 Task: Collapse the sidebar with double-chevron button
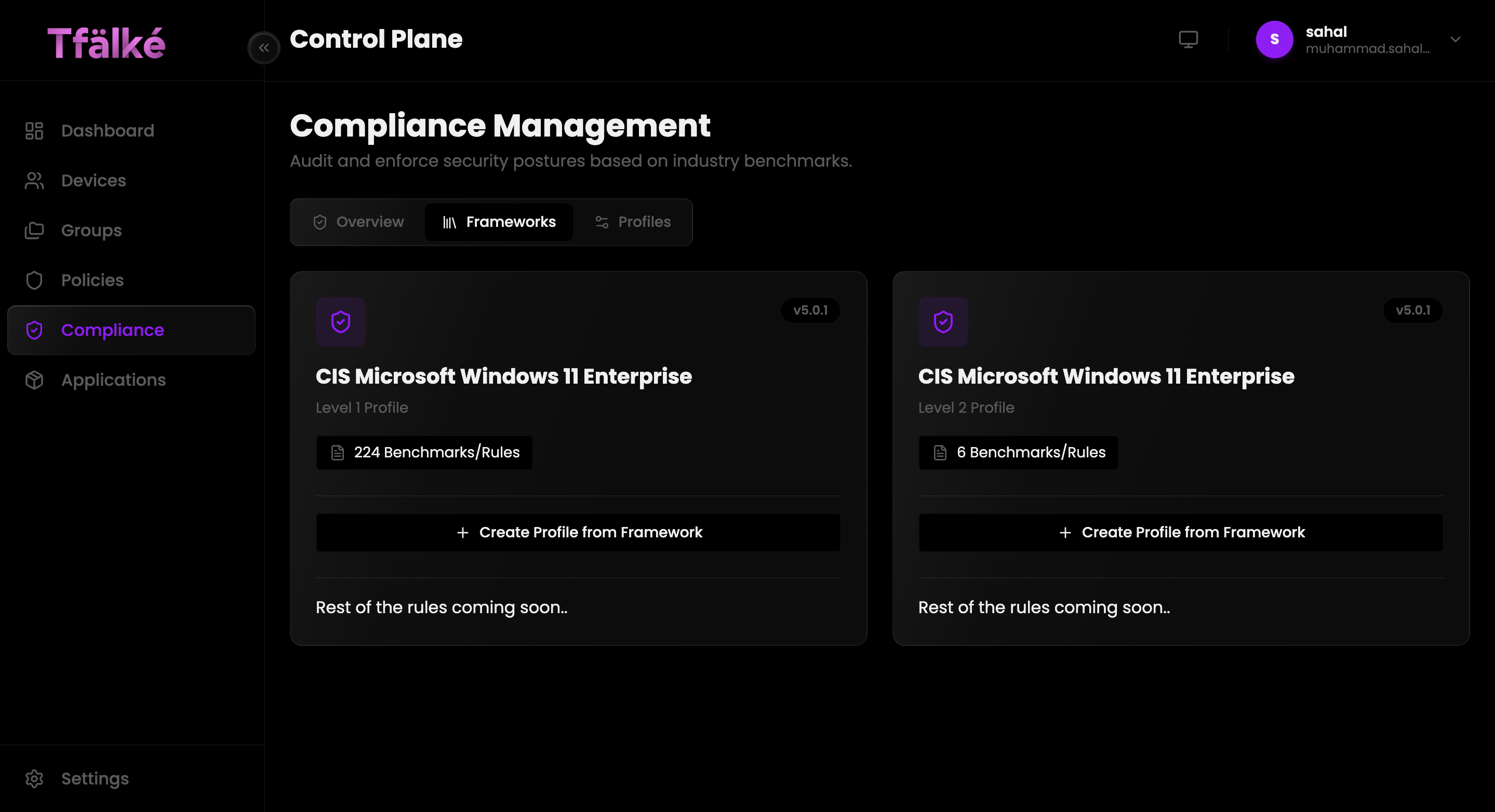[x=264, y=48]
